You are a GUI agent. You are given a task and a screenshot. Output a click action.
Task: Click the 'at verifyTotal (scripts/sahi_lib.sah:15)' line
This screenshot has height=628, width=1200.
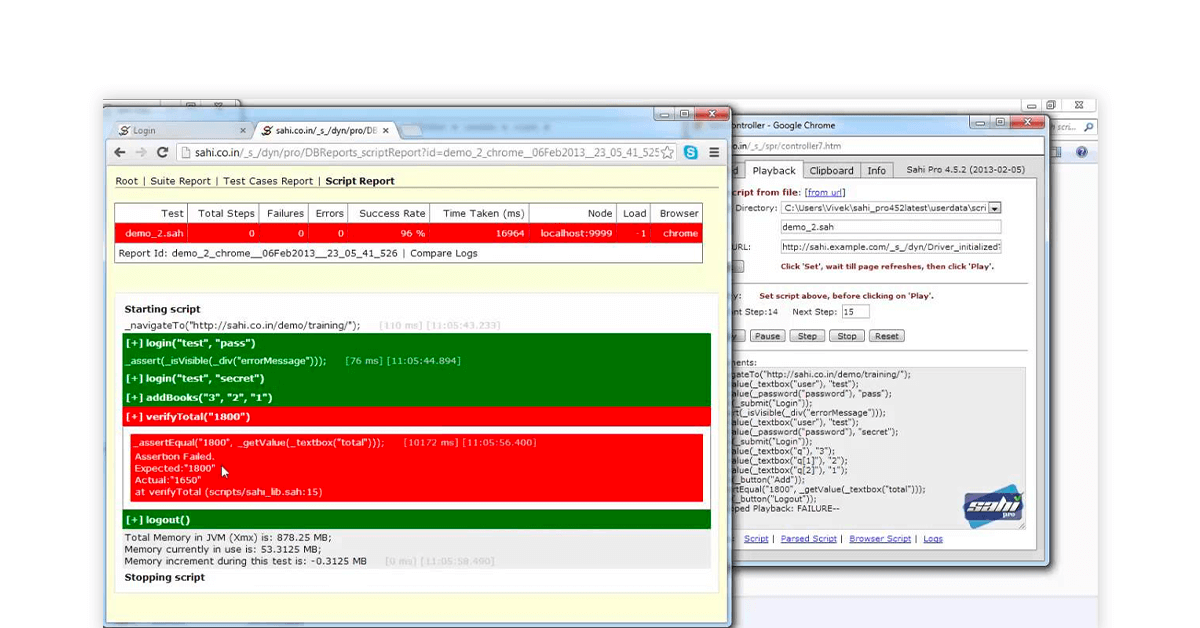tap(228, 492)
